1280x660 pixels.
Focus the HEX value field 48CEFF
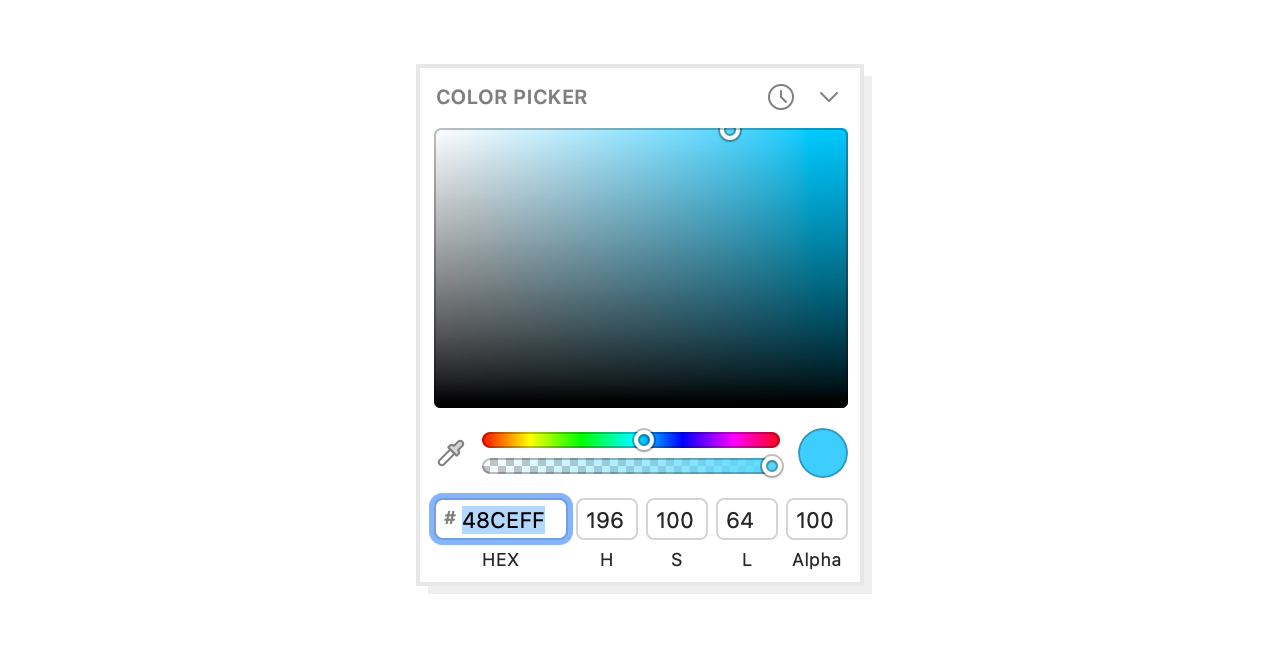[503, 520]
